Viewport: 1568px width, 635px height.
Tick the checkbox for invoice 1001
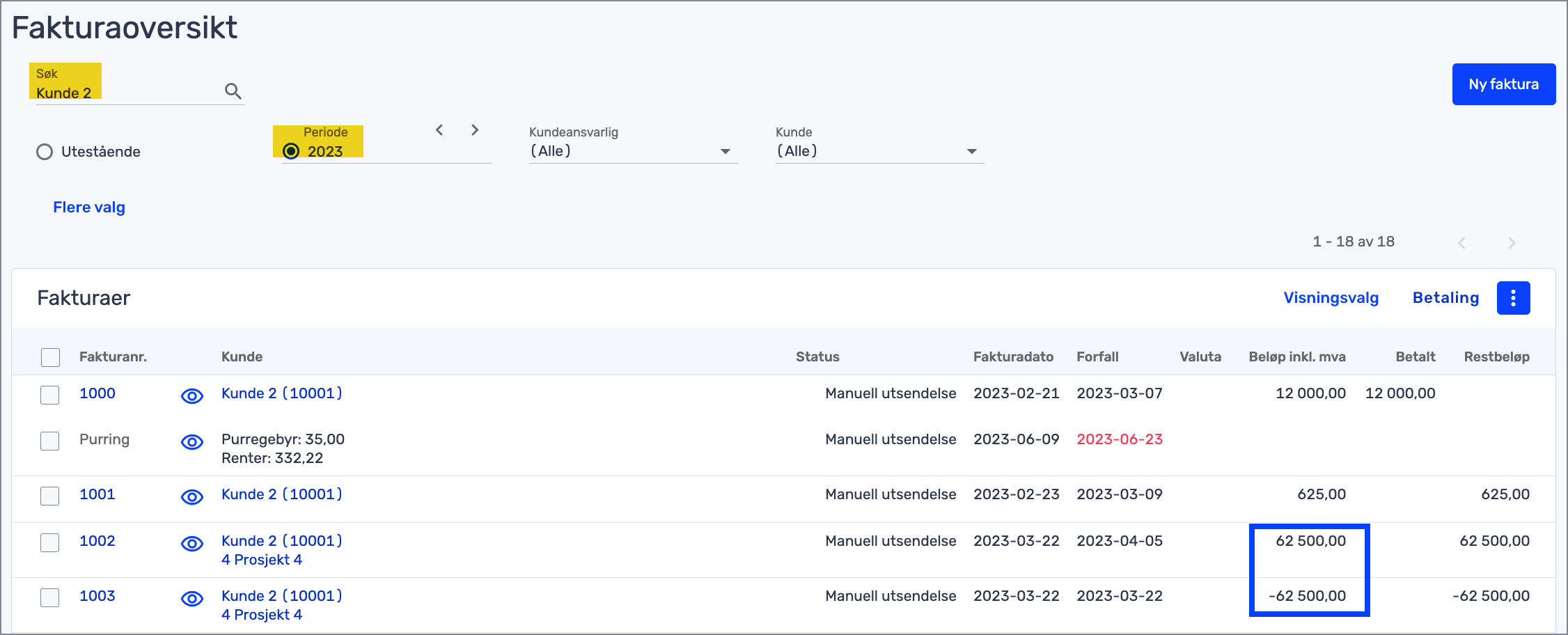[x=50, y=496]
